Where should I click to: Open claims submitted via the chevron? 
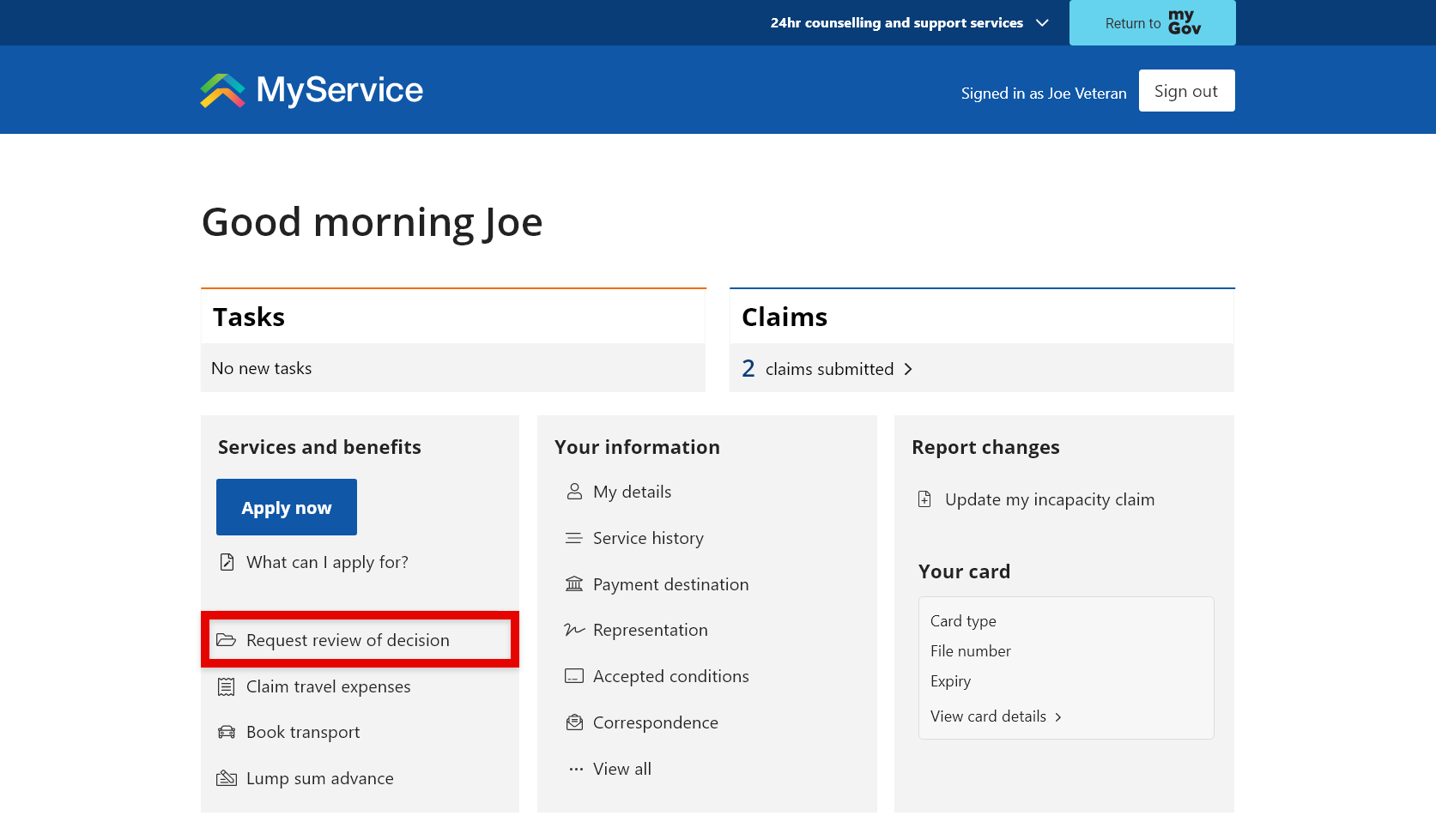[908, 369]
